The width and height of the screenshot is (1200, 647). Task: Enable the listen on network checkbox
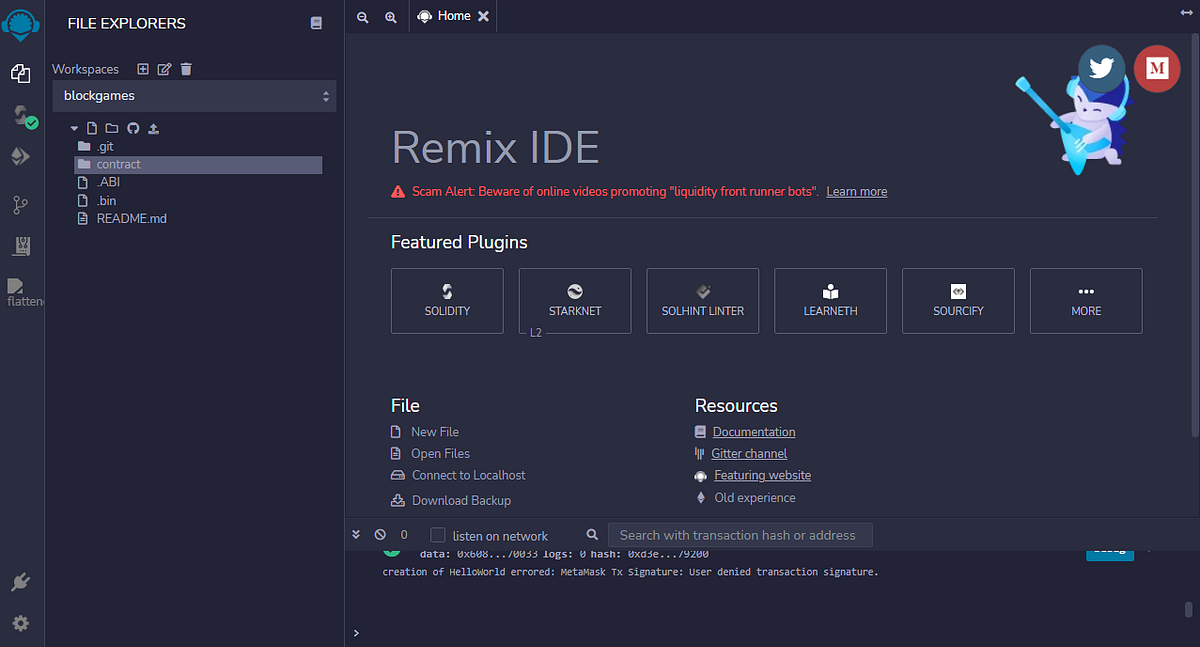click(437, 534)
